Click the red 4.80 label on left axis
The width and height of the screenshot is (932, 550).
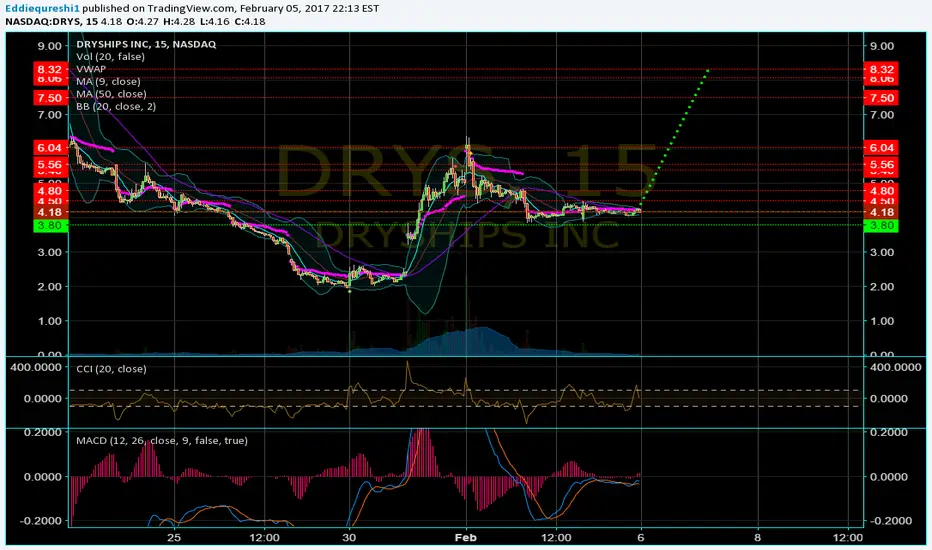click(50, 191)
